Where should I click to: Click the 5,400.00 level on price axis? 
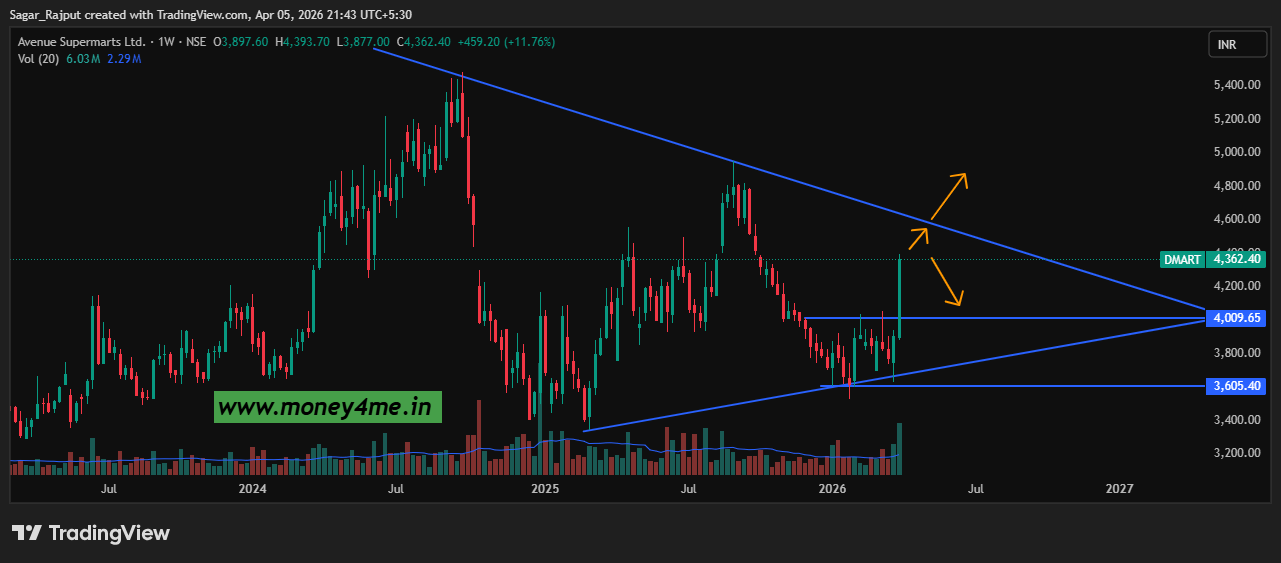coord(1236,85)
